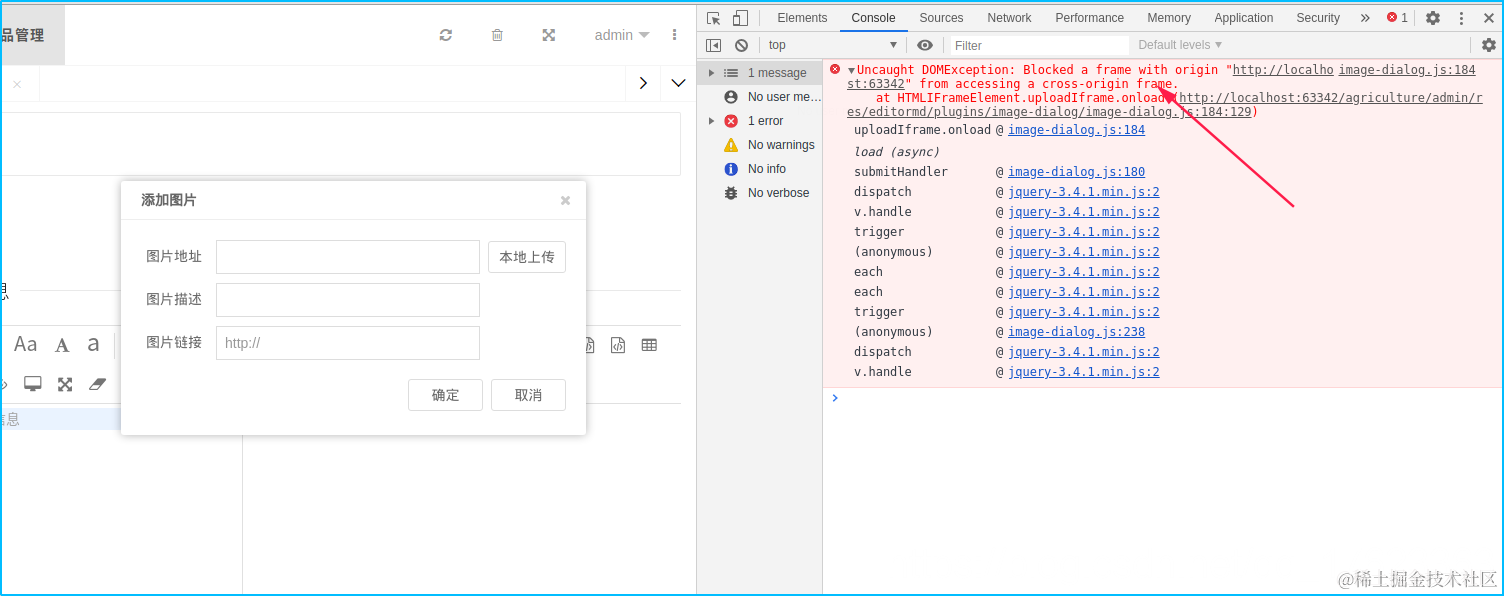
Task: Click the eye live expression icon
Action: click(x=925, y=45)
